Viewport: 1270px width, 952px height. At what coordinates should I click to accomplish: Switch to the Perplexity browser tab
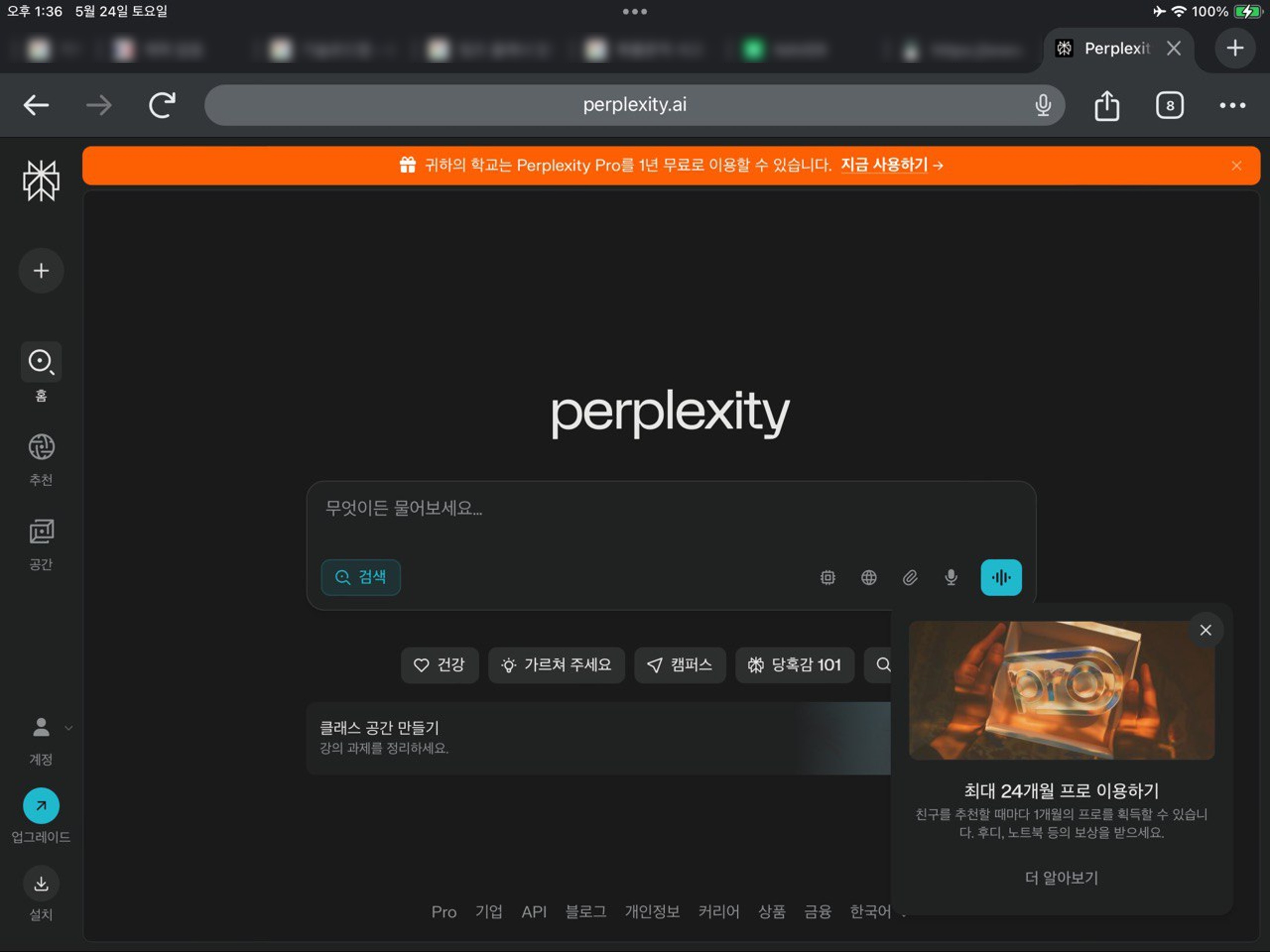(1117, 48)
